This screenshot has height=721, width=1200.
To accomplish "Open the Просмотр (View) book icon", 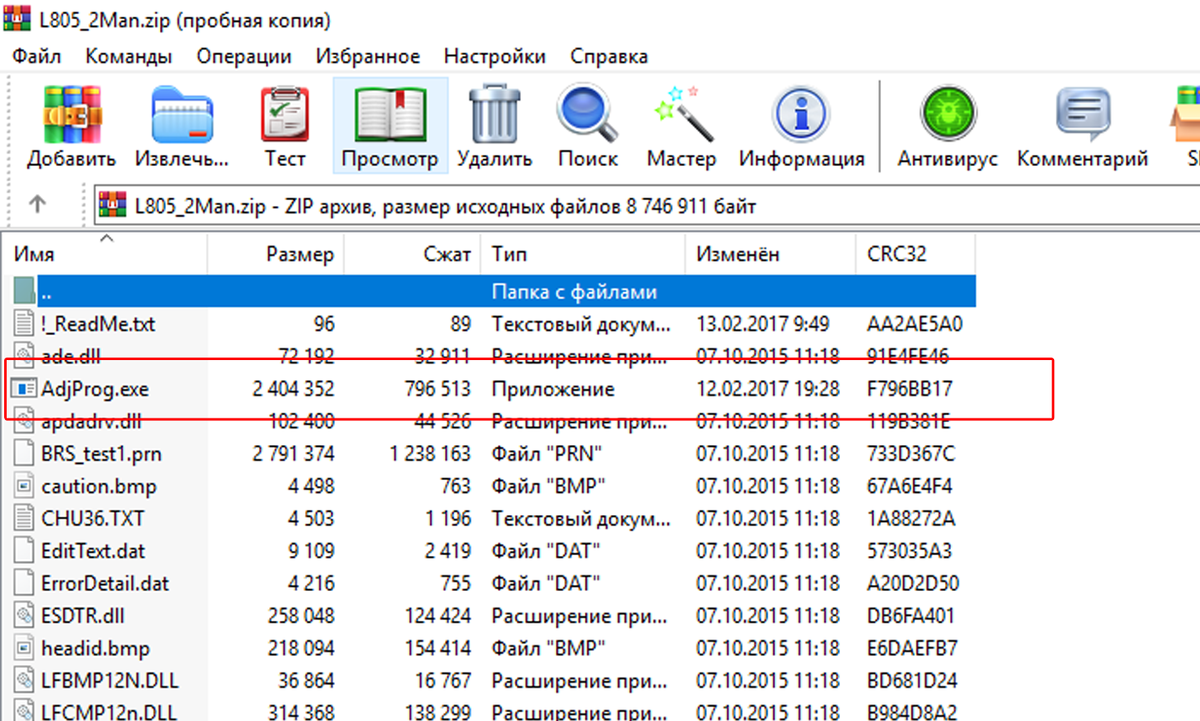I will click(389, 115).
